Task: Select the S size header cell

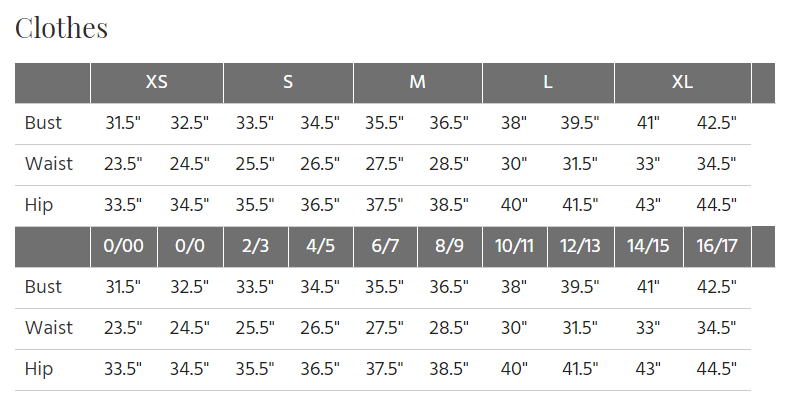Action: (x=288, y=83)
